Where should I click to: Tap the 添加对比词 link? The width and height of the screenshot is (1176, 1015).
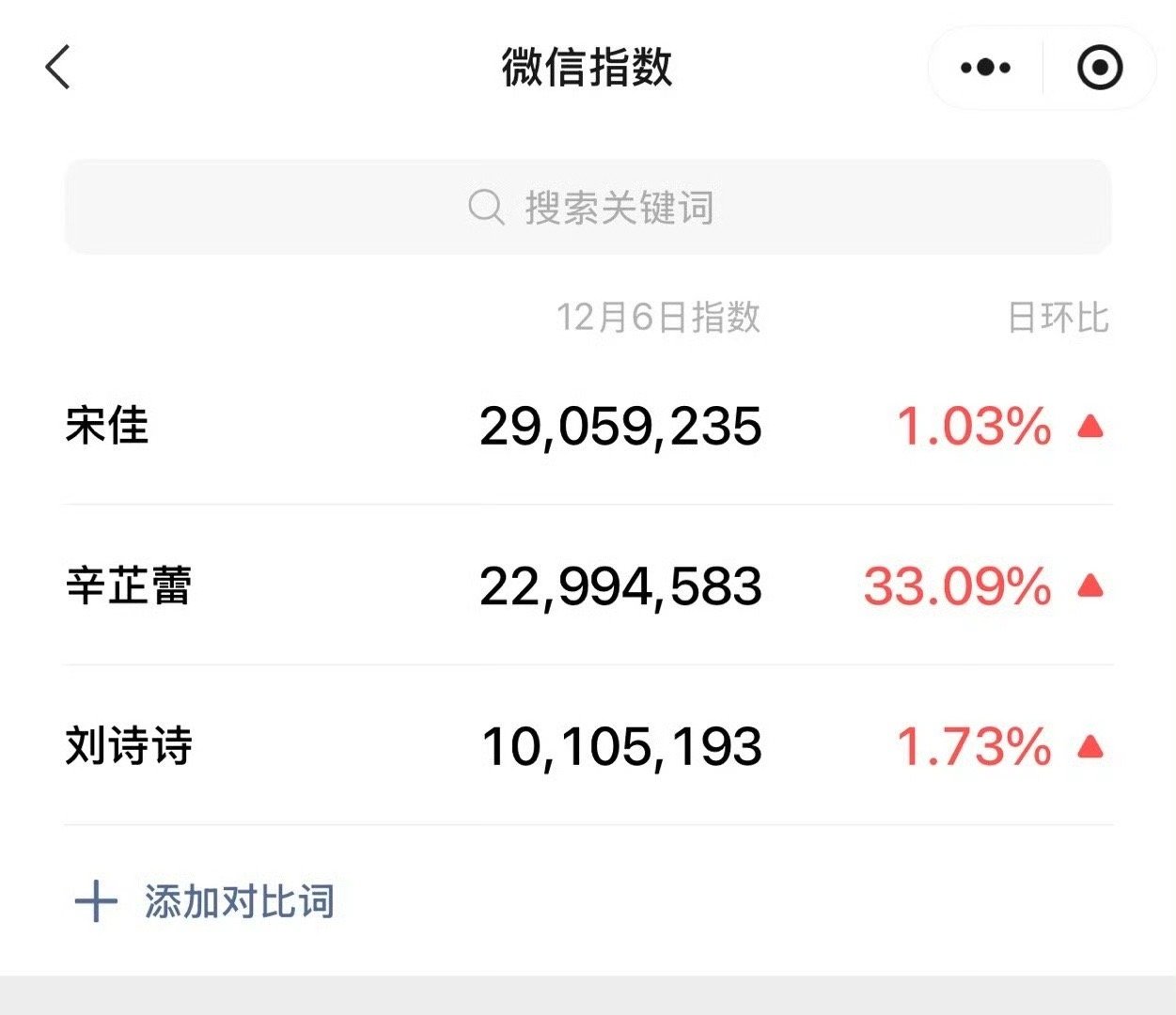(240, 901)
